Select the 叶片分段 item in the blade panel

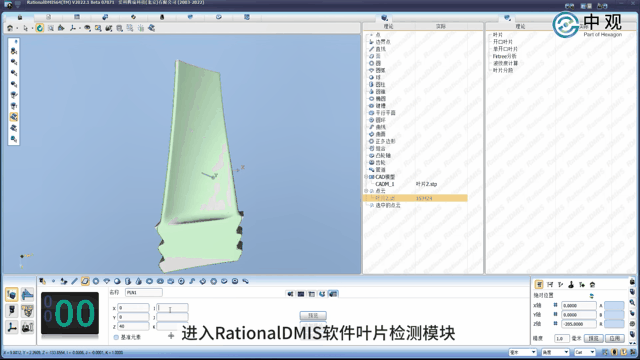[x=502, y=70]
